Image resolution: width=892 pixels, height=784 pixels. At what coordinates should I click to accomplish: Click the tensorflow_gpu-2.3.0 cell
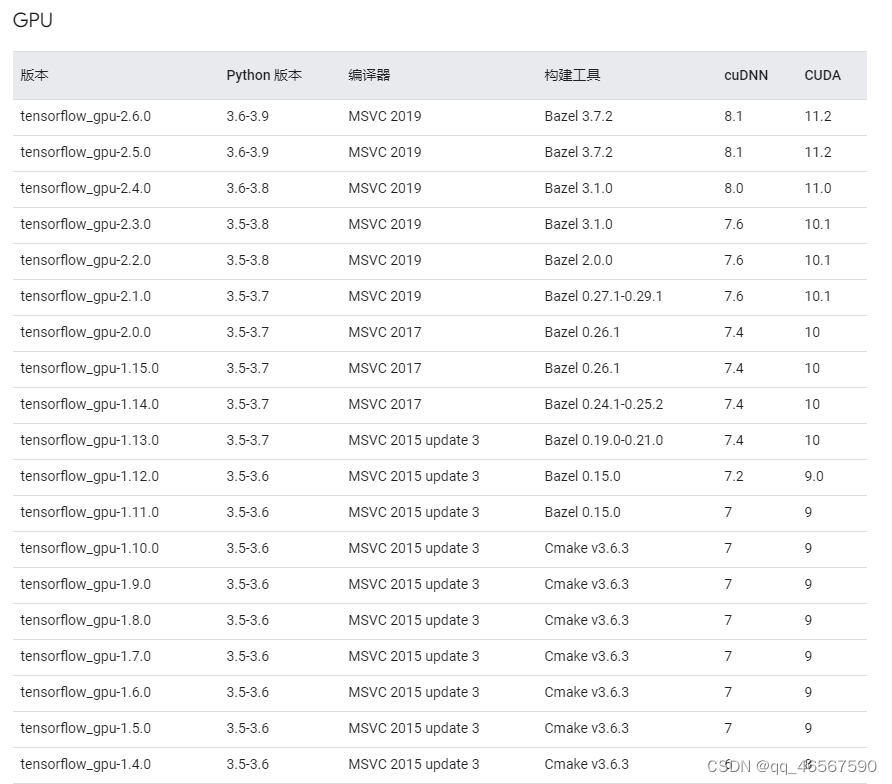(x=86, y=224)
